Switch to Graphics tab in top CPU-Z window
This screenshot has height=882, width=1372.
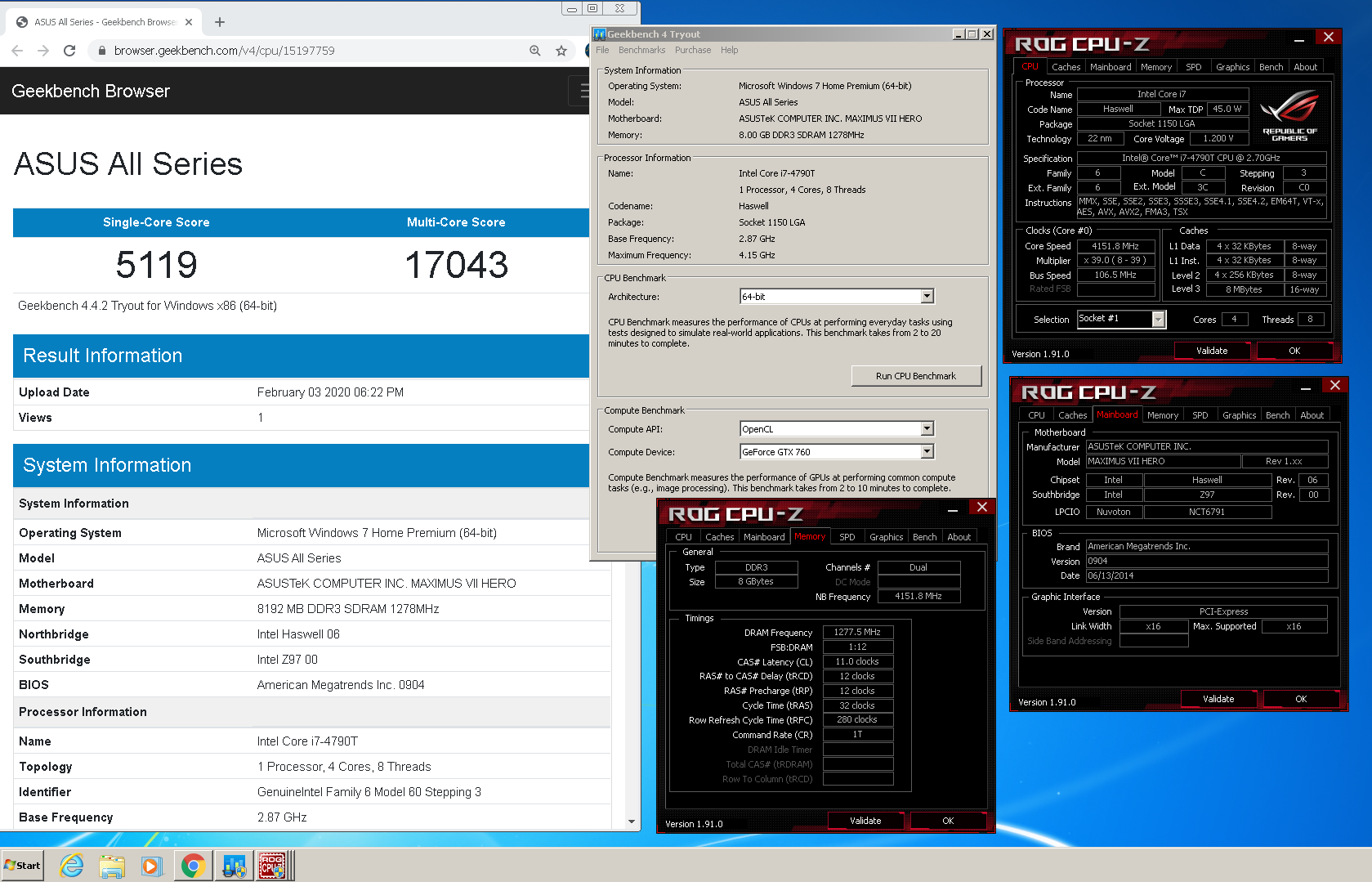tap(1232, 67)
